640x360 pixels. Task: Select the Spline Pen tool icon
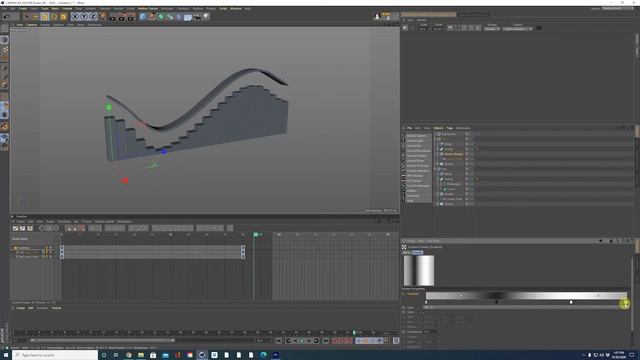[152, 17]
